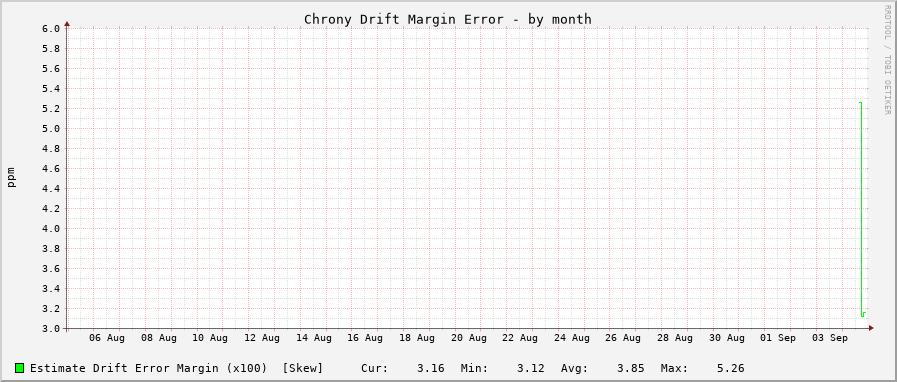Click the 5.2 y-axis tick label
This screenshot has width=897, height=382.
click(x=51, y=109)
